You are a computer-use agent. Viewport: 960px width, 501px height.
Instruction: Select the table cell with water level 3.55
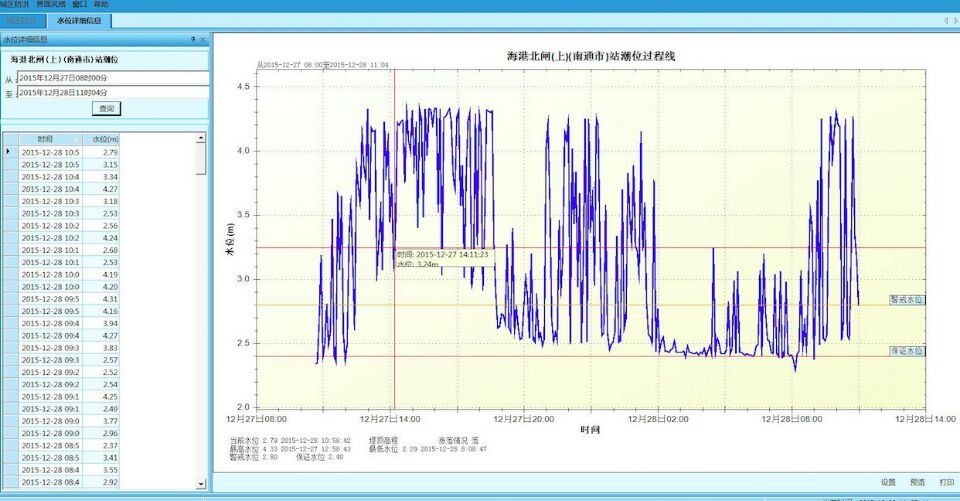pyautogui.click(x=101, y=470)
